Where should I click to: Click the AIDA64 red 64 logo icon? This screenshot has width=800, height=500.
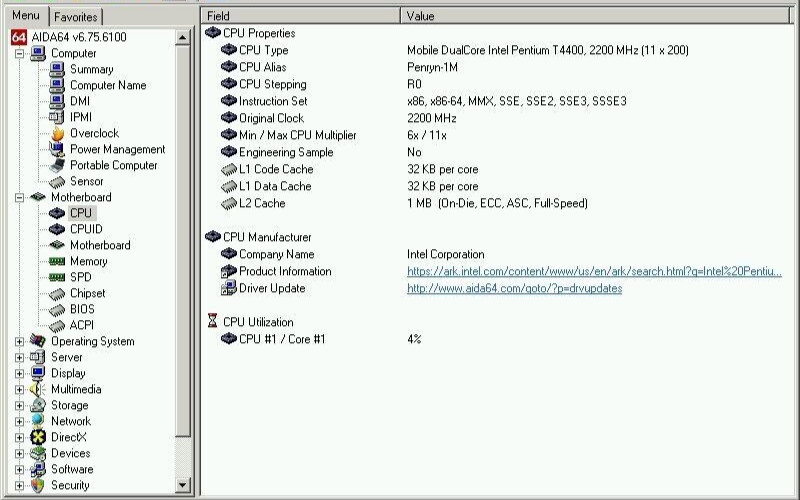[x=19, y=37]
